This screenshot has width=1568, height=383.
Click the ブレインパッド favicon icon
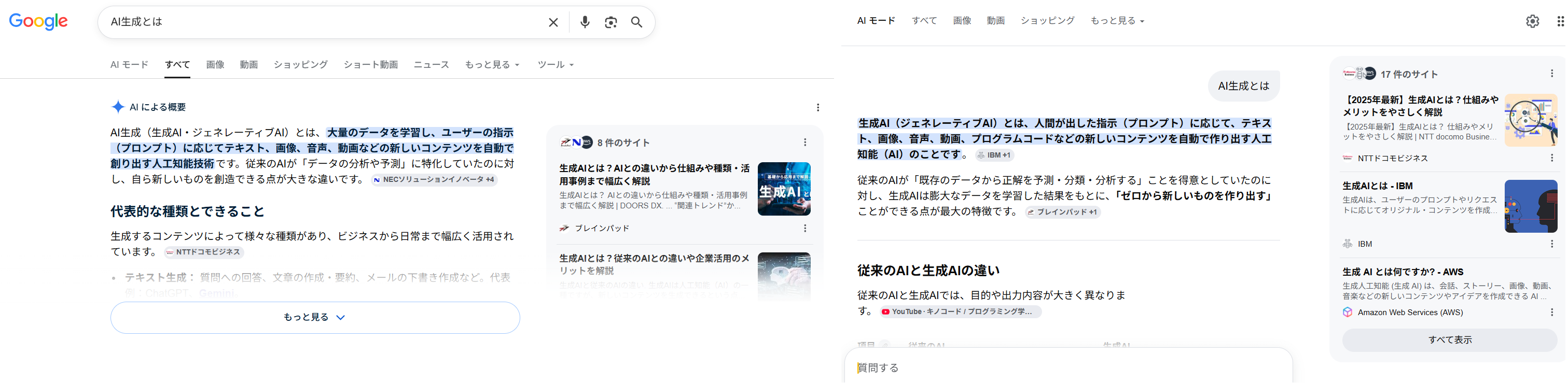coord(564,229)
